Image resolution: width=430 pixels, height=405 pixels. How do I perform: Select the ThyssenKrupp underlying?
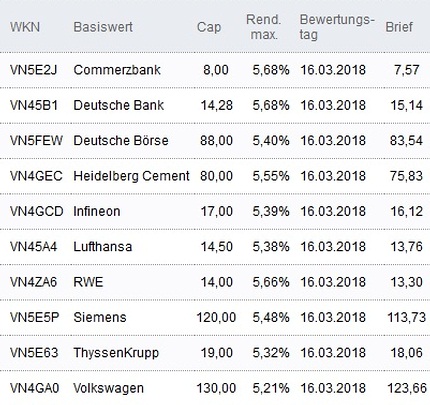[116, 353]
